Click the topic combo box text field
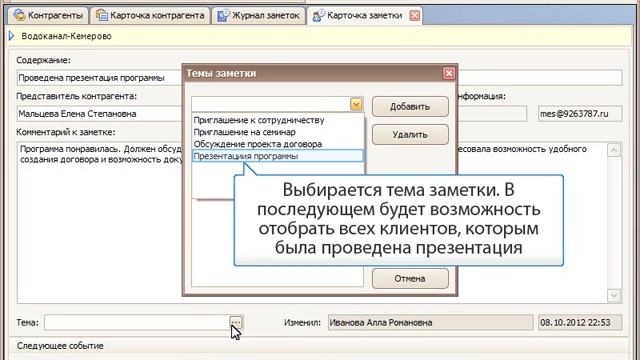This screenshot has height=360, width=640. [x=271, y=104]
